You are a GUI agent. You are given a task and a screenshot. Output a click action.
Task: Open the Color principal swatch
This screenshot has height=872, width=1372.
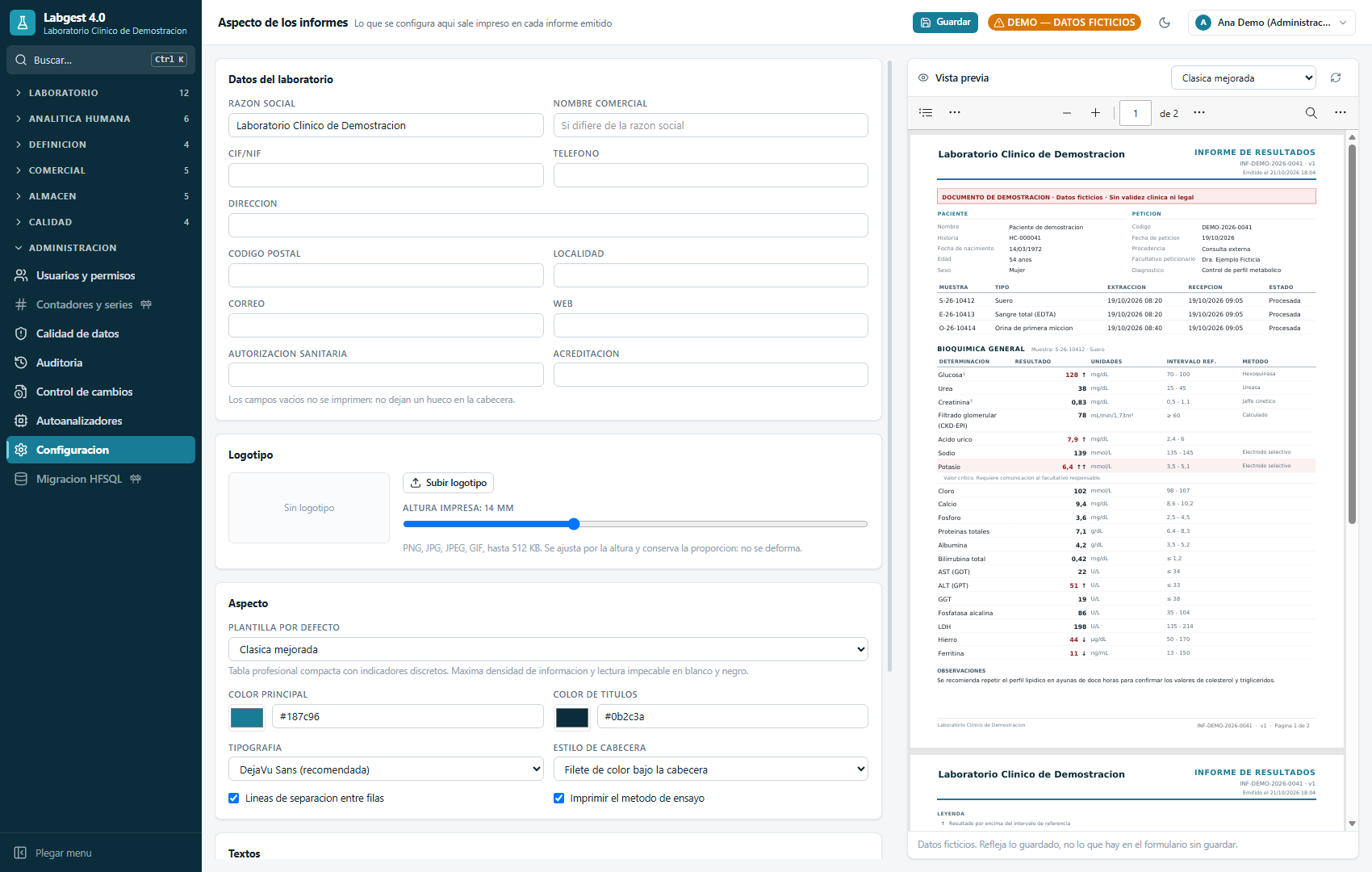(x=247, y=717)
